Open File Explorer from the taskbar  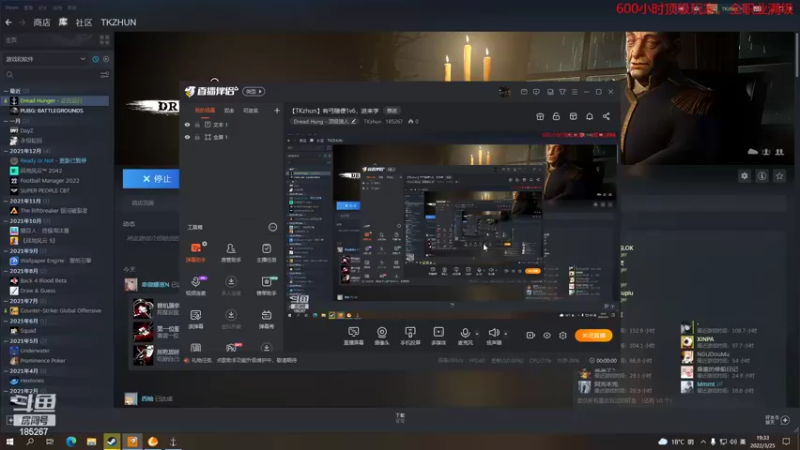pyautogui.click(x=91, y=441)
